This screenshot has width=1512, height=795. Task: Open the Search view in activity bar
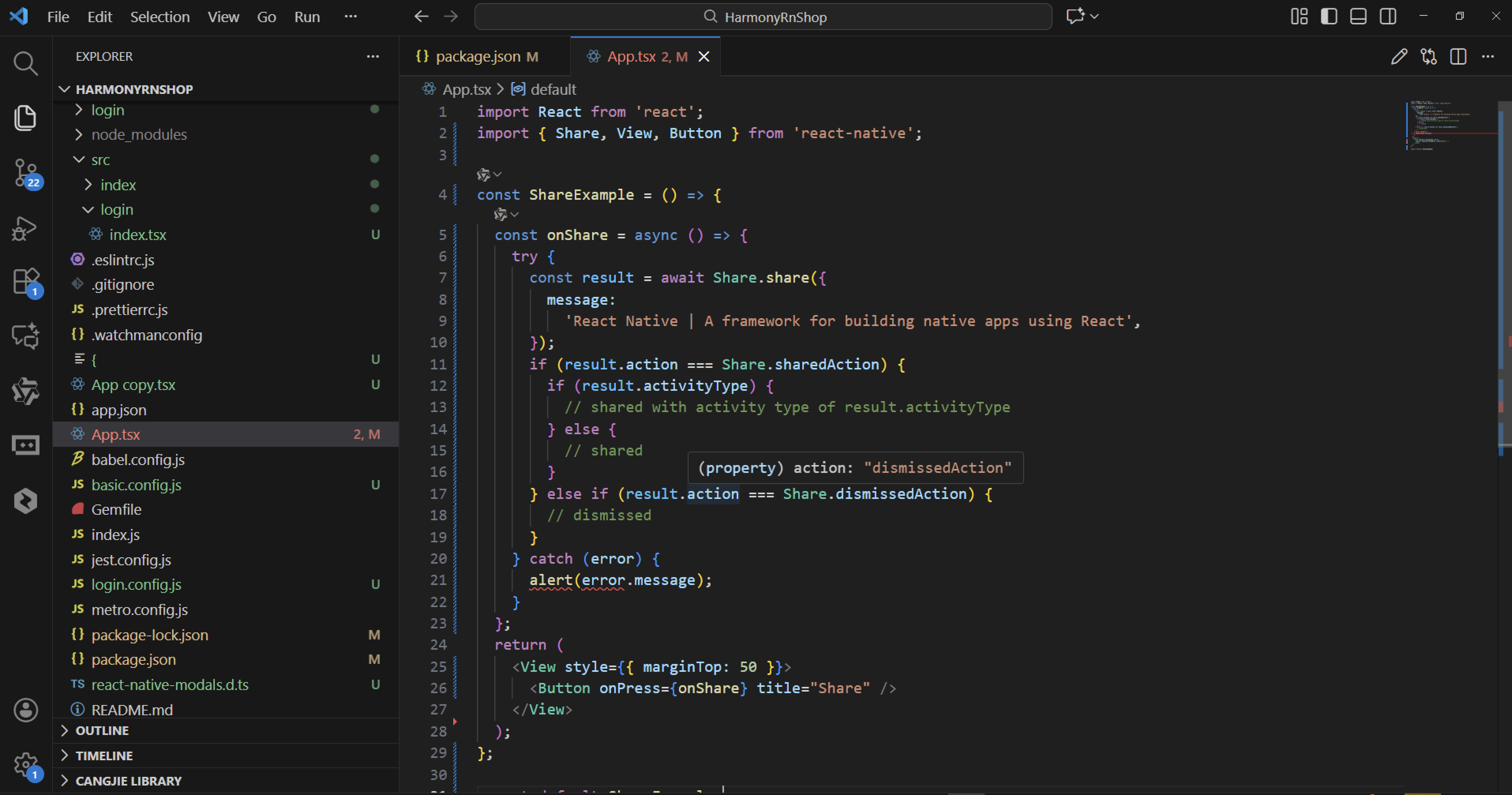pos(25,63)
